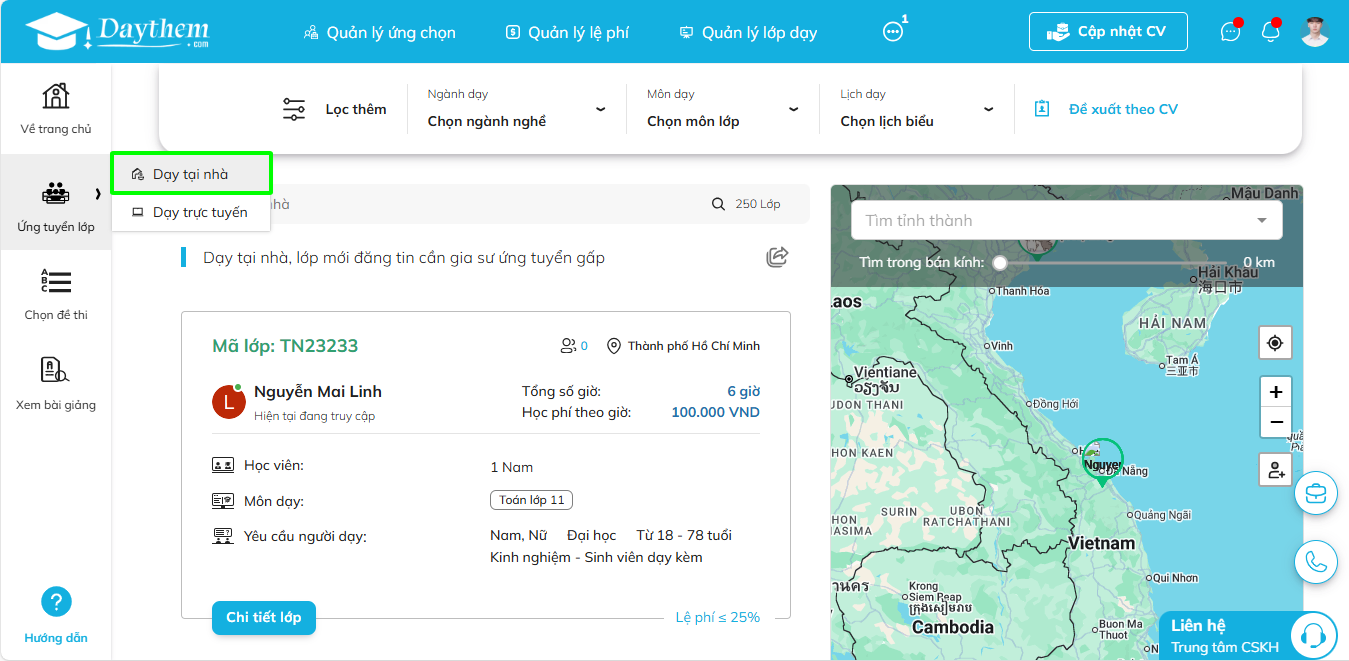Click the locate-me map button
1349x661 pixels.
1275,343
